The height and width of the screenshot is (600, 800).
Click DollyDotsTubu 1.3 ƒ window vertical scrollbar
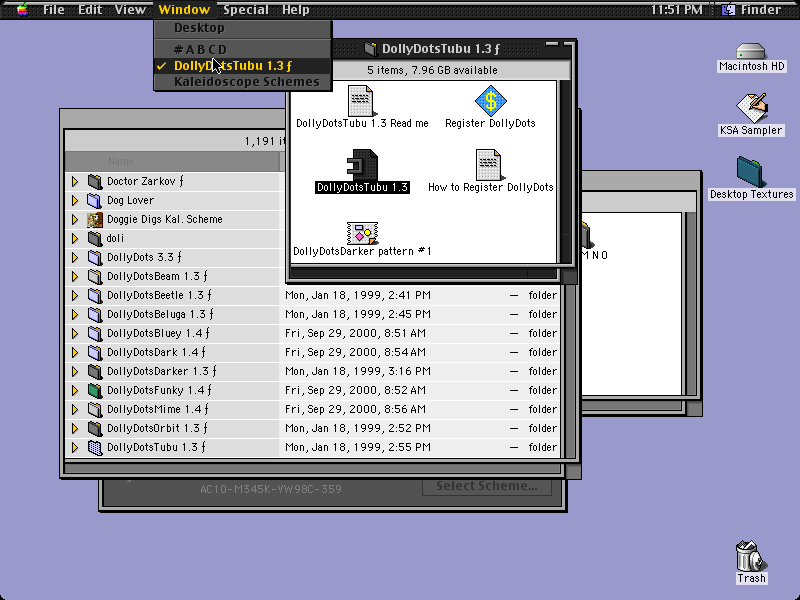point(565,171)
